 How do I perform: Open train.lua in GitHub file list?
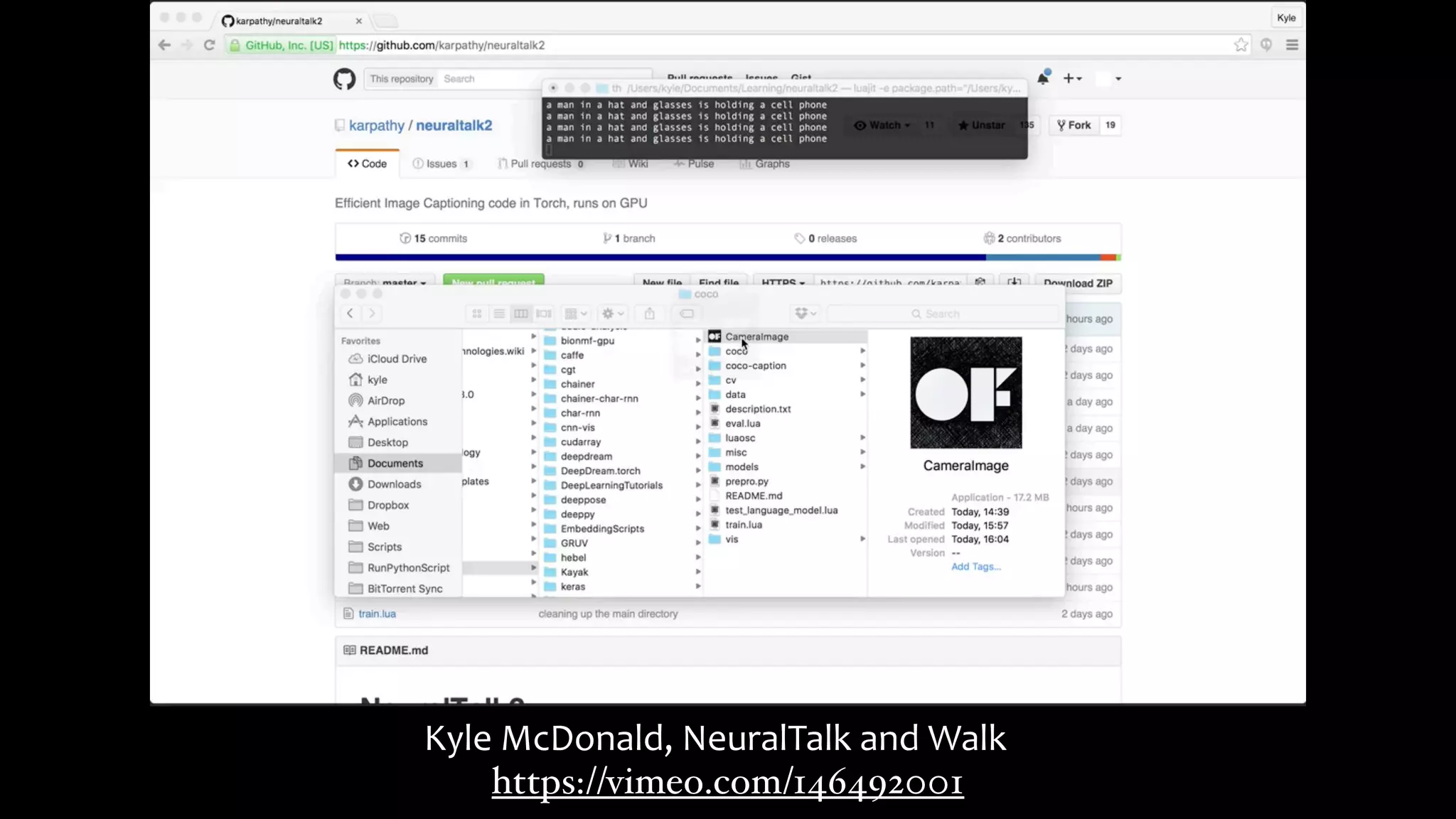pyautogui.click(x=377, y=614)
